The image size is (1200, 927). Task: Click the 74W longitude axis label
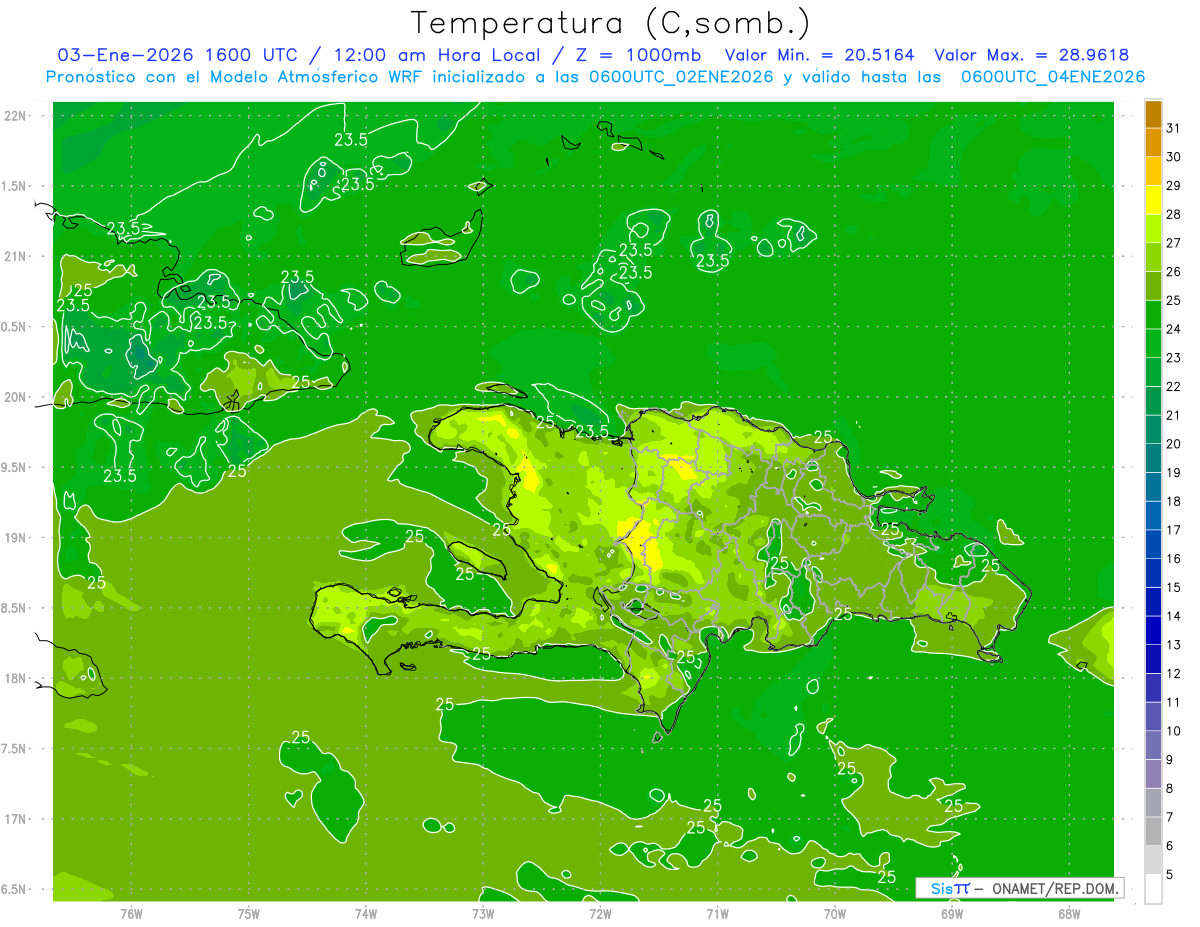366,914
